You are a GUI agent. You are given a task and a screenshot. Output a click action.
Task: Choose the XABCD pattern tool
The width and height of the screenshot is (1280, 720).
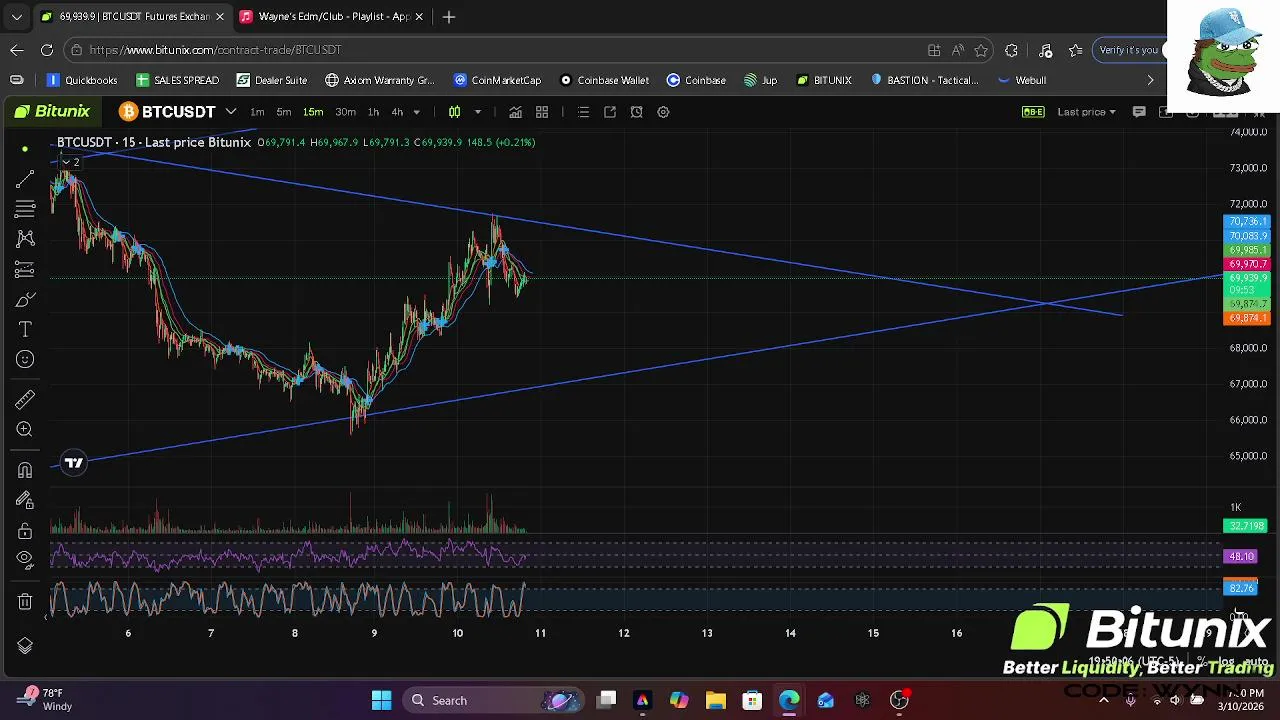pos(25,239)
